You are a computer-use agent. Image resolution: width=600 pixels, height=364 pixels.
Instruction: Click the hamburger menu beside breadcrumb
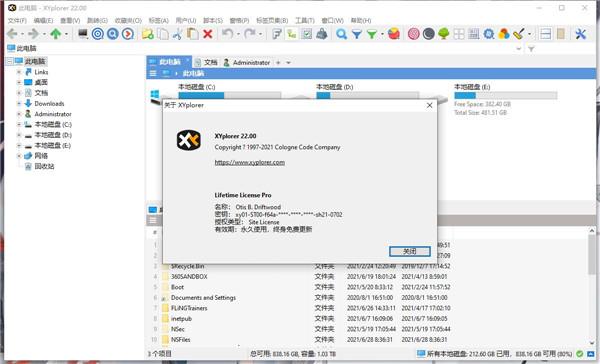point(153,73)
